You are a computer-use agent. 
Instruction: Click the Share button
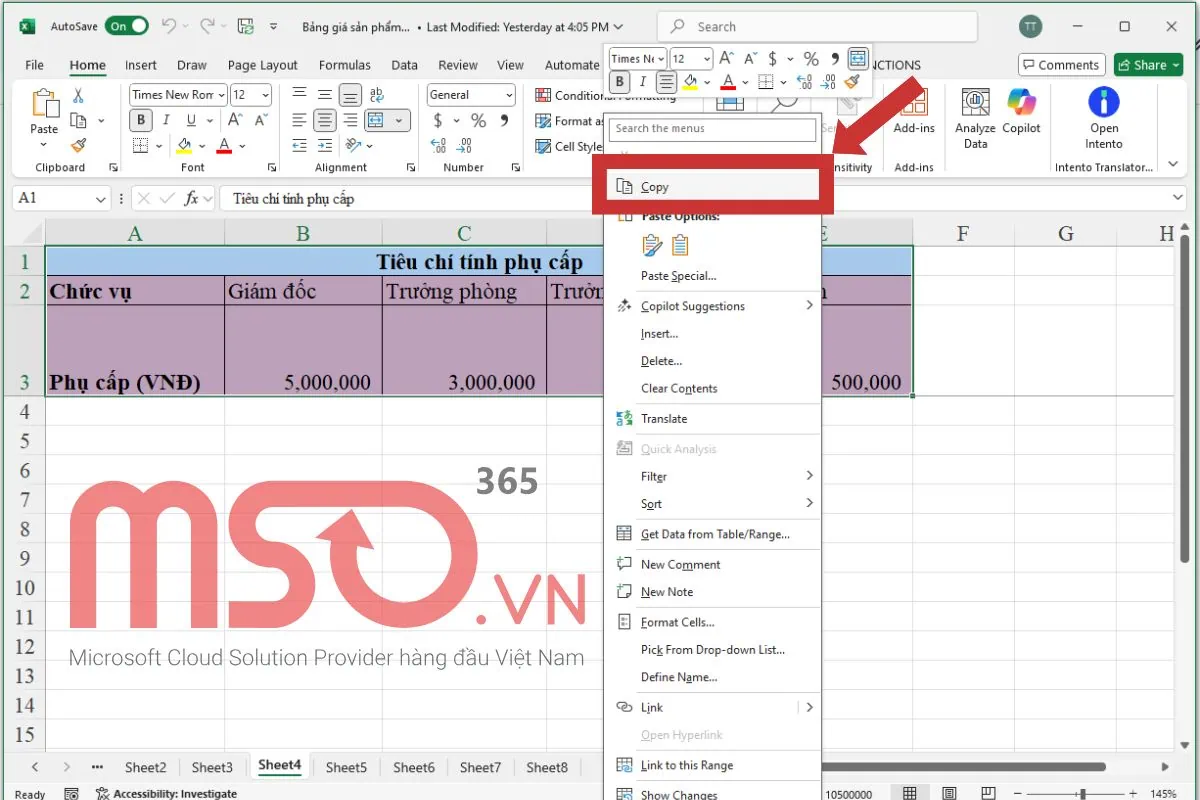1147,64
